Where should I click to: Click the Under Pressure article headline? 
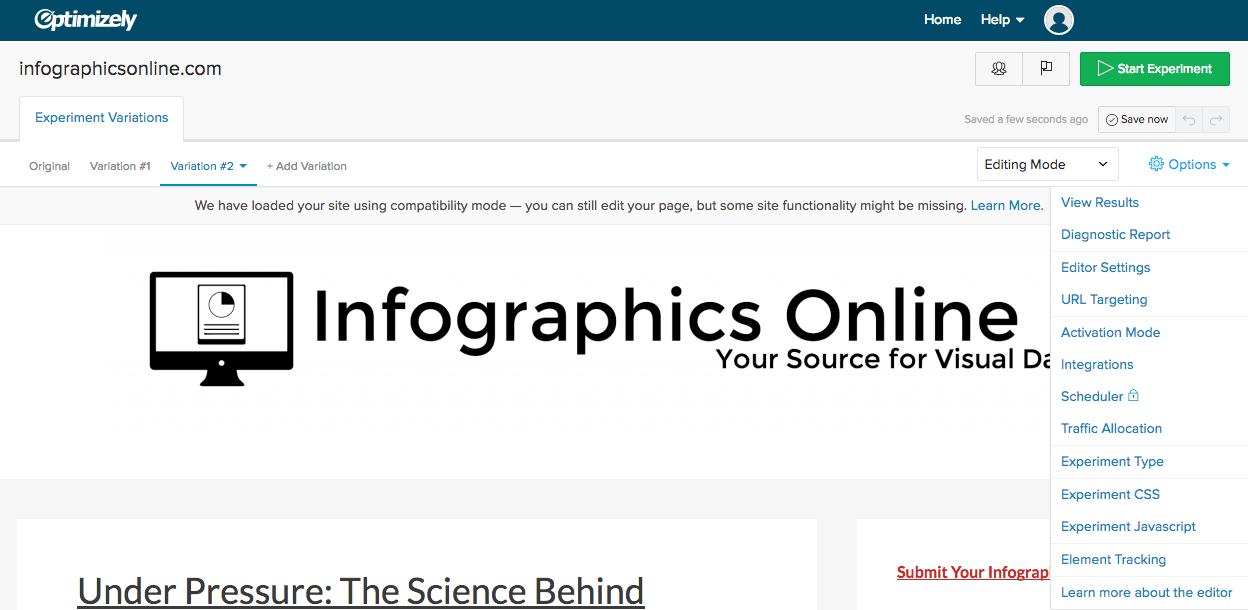tap(361, 591)
